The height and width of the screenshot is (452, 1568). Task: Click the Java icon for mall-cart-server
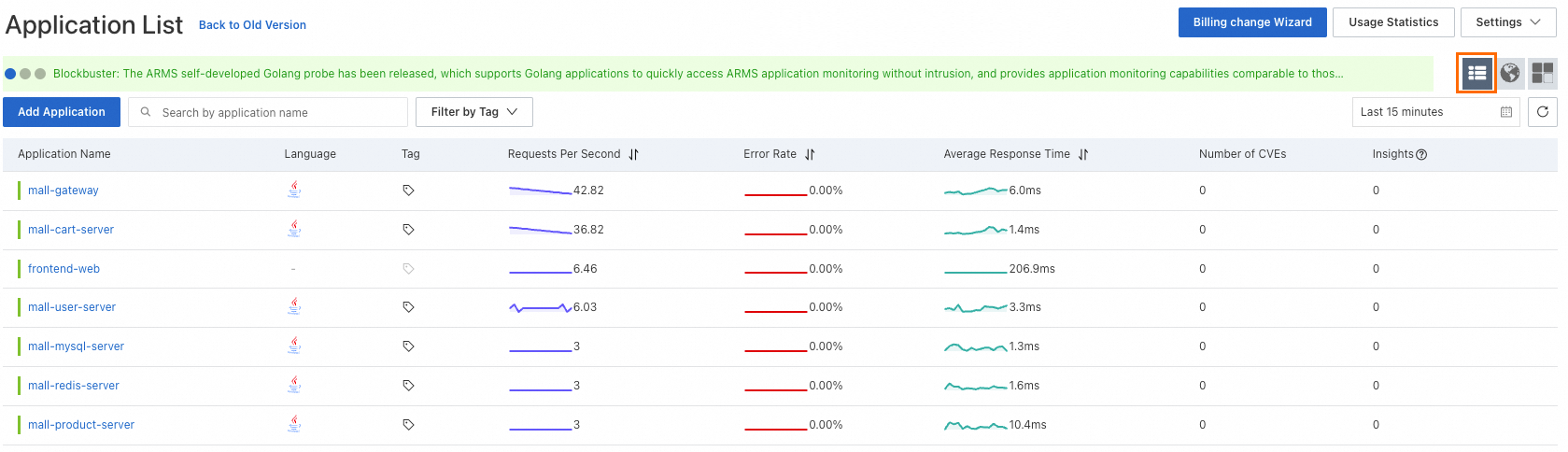pos(294,229)
